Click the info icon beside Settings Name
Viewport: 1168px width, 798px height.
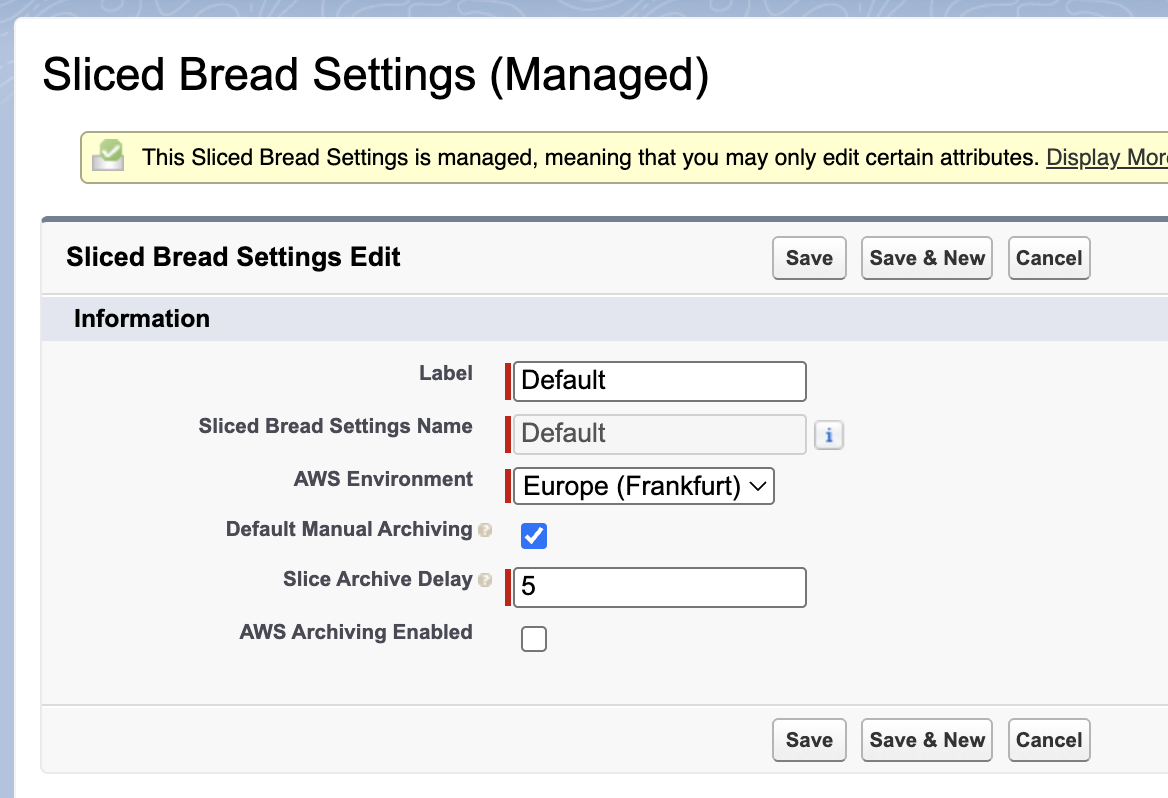[829, 435]
